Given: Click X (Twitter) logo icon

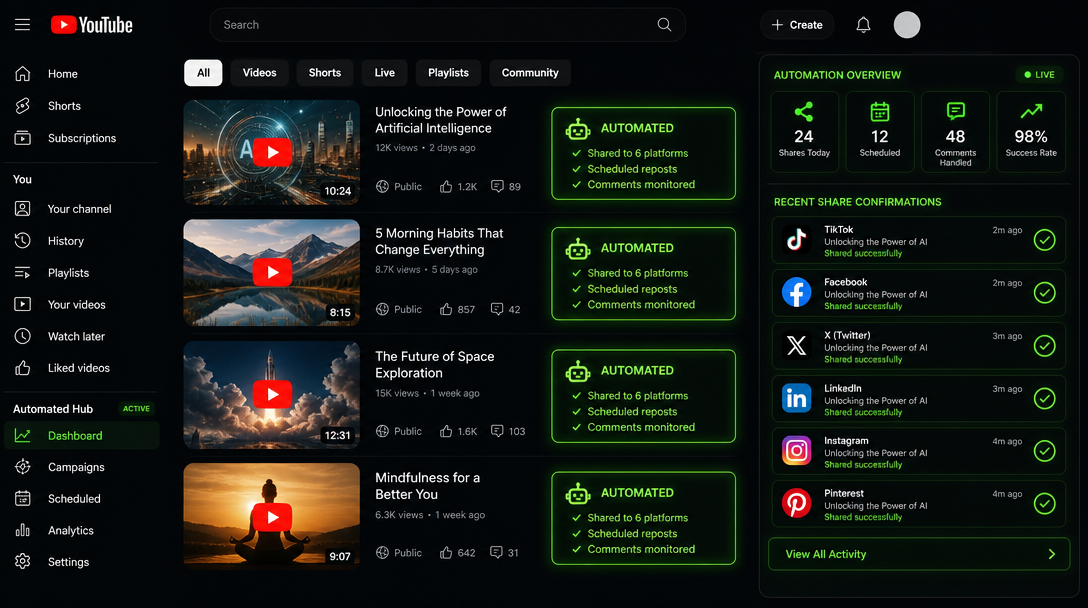Looking at the screenshot, I should tap(797, 346).
